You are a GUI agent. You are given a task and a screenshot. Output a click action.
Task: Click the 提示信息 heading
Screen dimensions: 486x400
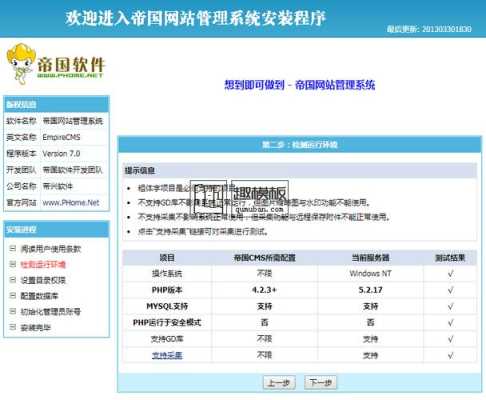(x=140, y=171)
